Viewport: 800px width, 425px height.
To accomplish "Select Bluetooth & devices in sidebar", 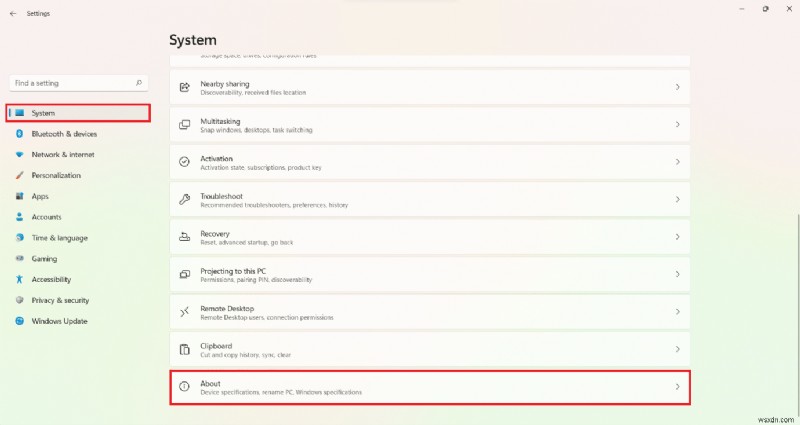I will (x=64, y=134).
